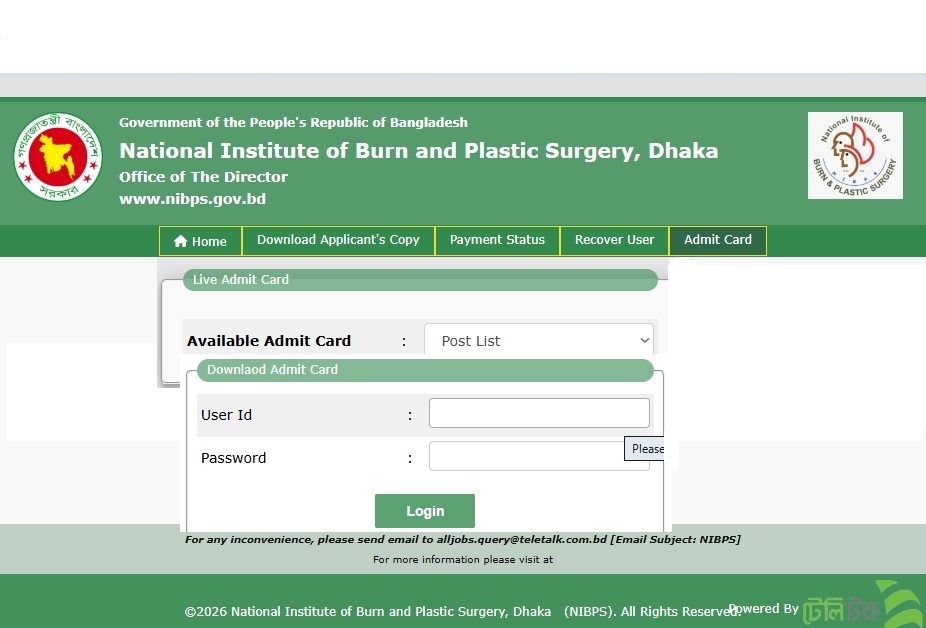Screen dimensions: 926x628
Task: Click into the Password field
Action: (x=526, y=457)
